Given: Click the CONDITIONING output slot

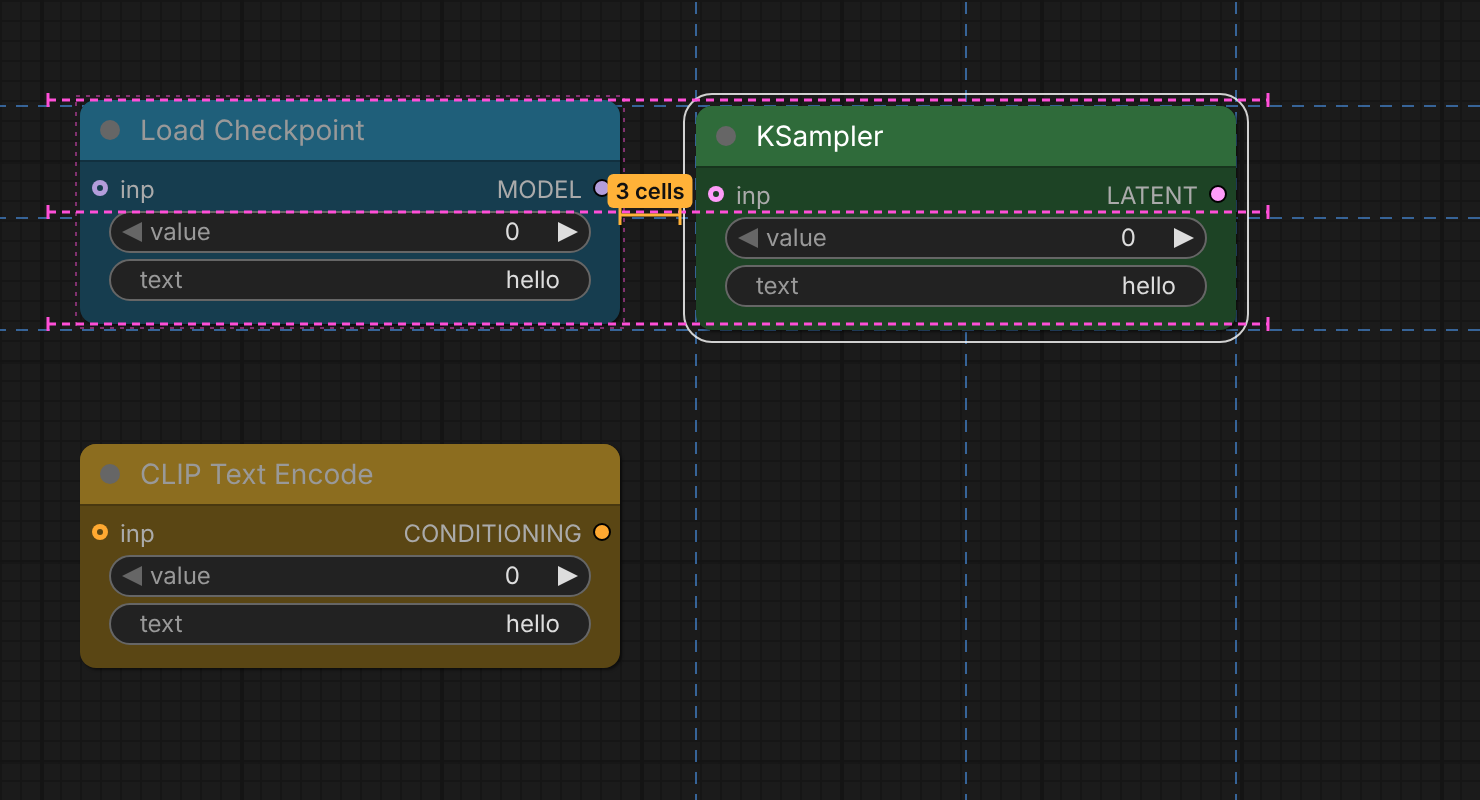Looking at the screenshot, I should (x=601, y=532).
